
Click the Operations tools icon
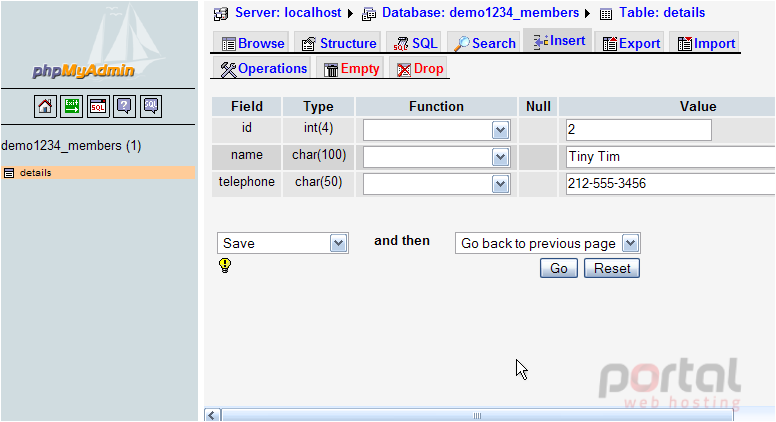click(228, 70)
